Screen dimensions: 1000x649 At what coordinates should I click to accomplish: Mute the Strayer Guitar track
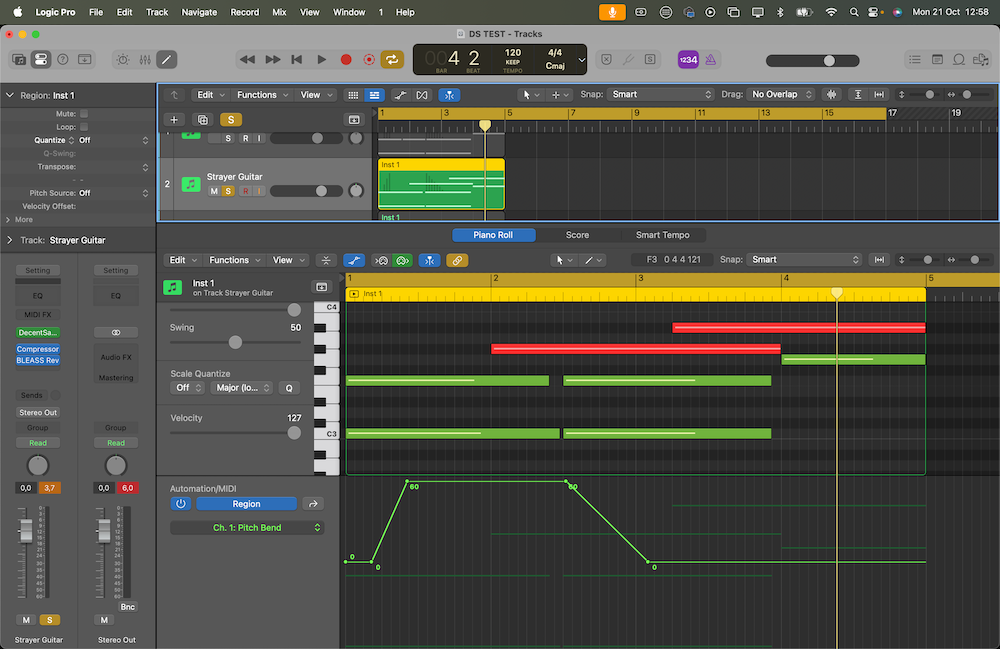214,191
